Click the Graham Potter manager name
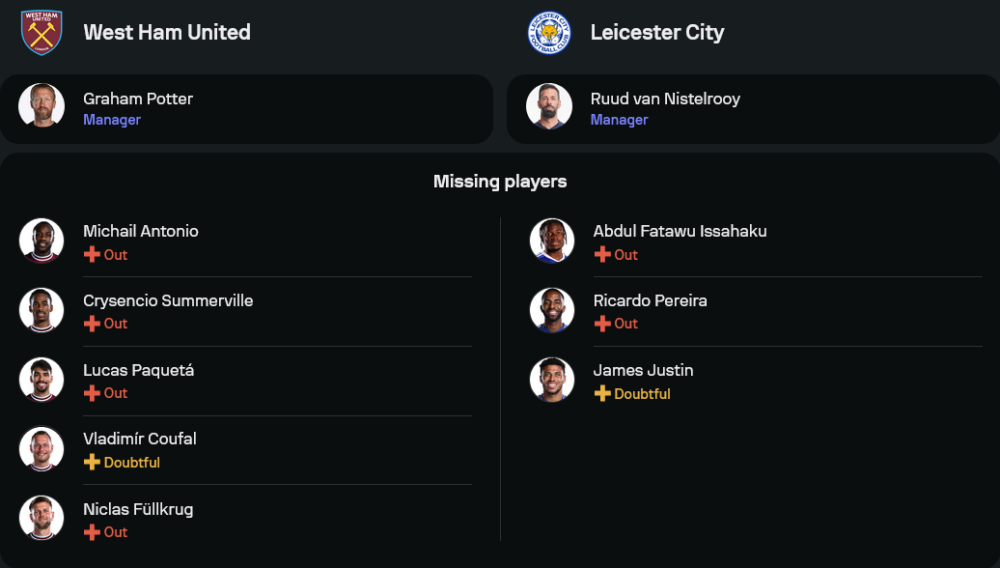 click(x=138, y=99)
